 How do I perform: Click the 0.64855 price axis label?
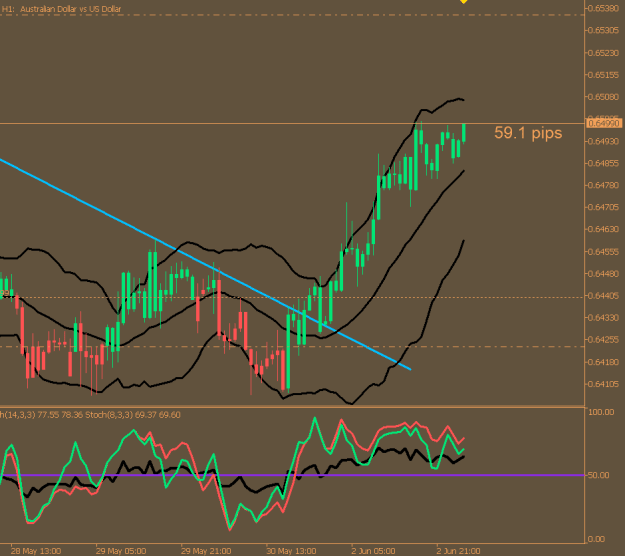[x=604, y=163]
